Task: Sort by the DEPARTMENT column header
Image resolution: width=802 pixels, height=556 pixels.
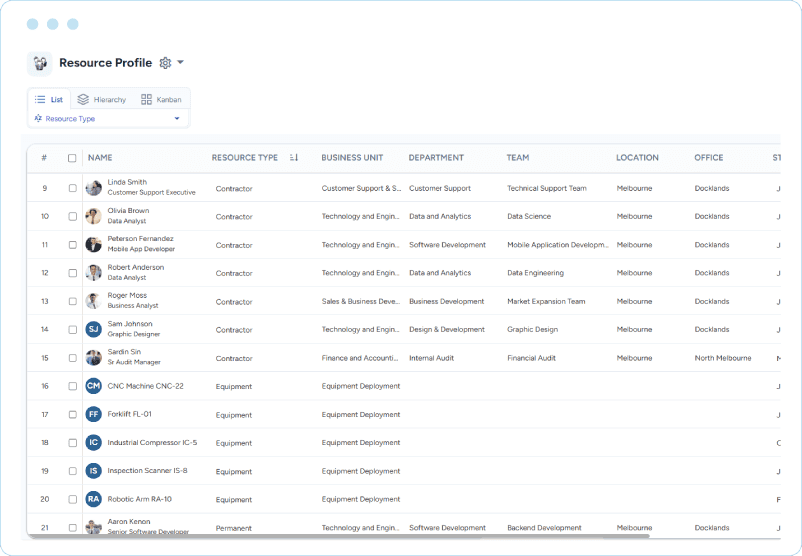Action: point(436,158)
